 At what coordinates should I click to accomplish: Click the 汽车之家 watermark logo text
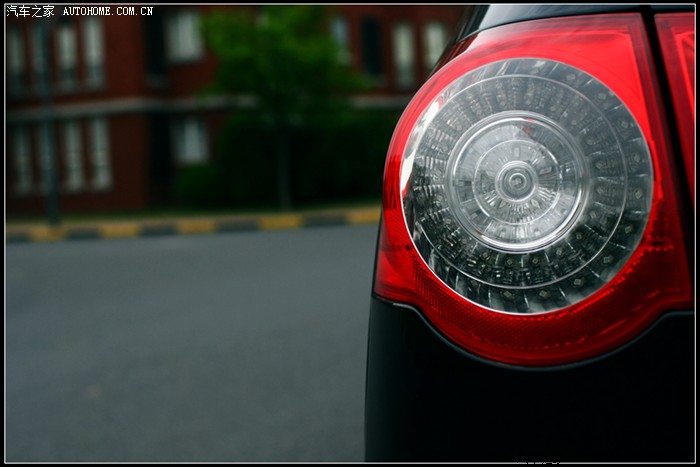[30, 11]
